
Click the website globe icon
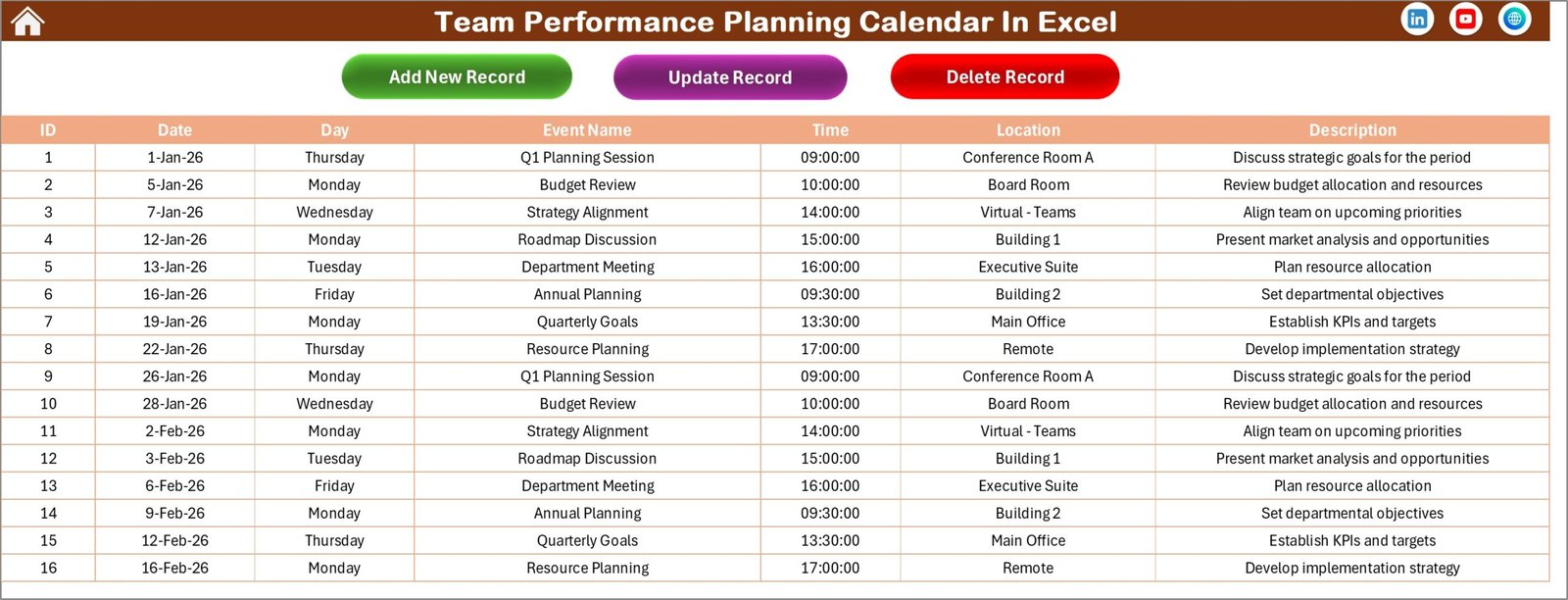click(x=1513, y=18)
